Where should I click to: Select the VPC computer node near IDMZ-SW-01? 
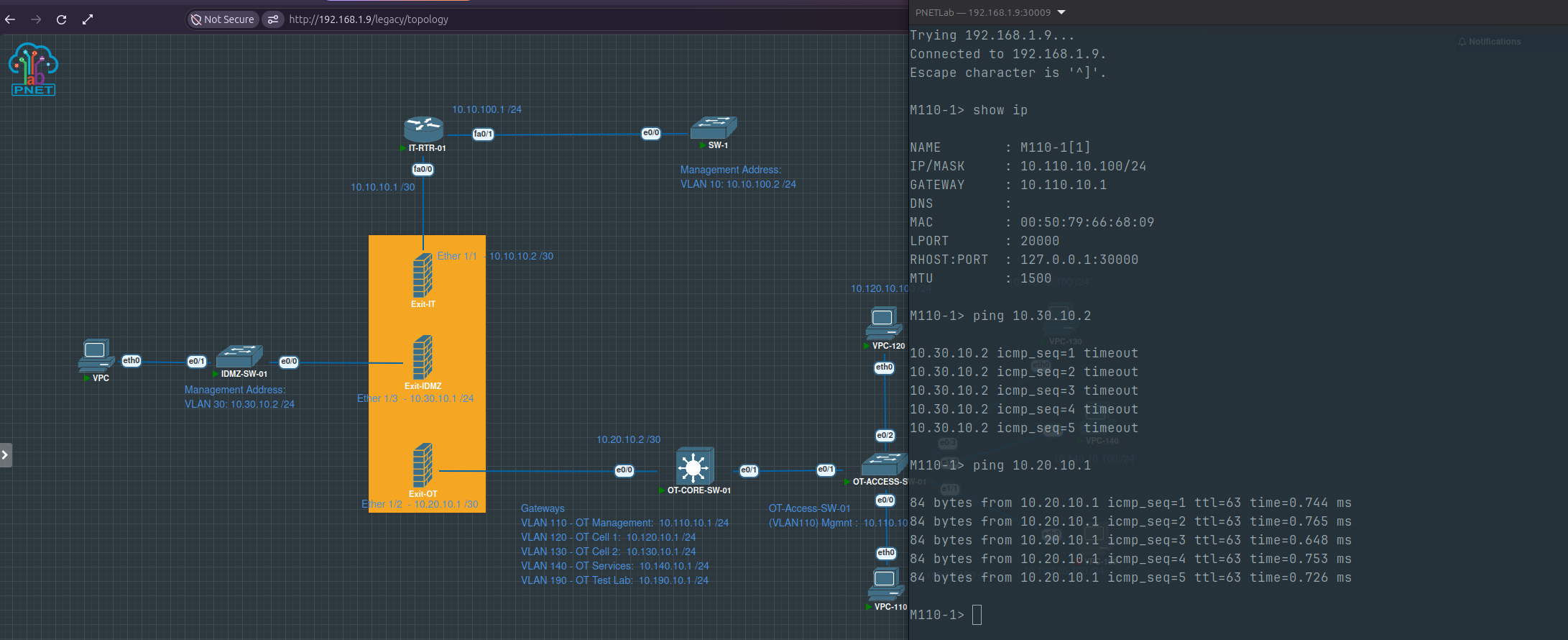(x=96, y=355)
